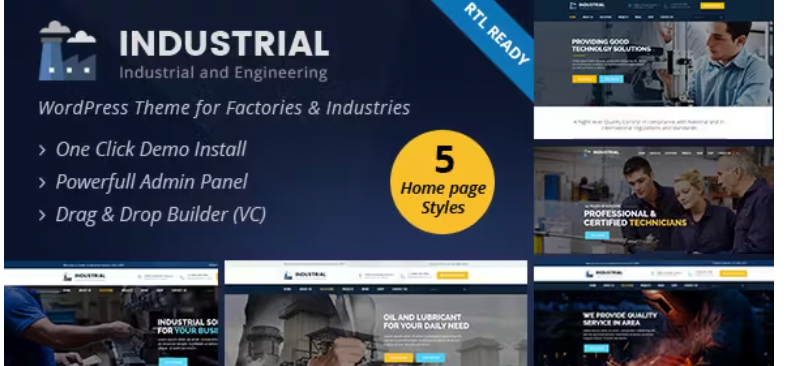Click yellow header button in Technology Solutions preview

tap(712, 6)
